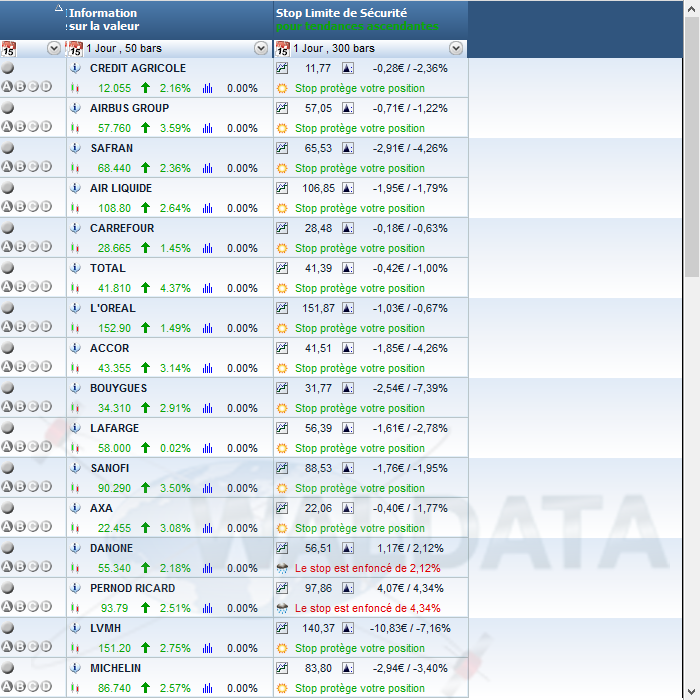The width and height of the screenshot is (700, 700).
Task: Open the LVMH stock name
Action: pyautogui.click(x=105, y=628)
